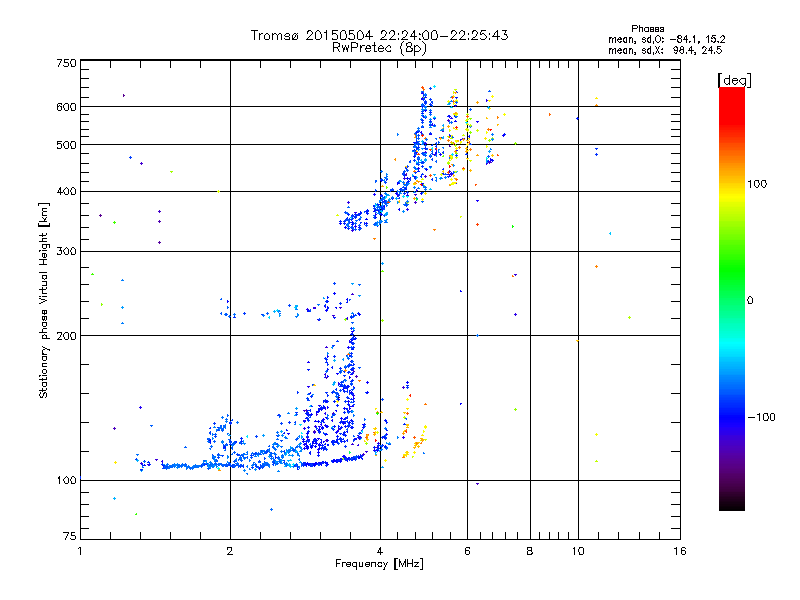
Task: Click the "Phases" header text
Action: click(x=647, y=29)
